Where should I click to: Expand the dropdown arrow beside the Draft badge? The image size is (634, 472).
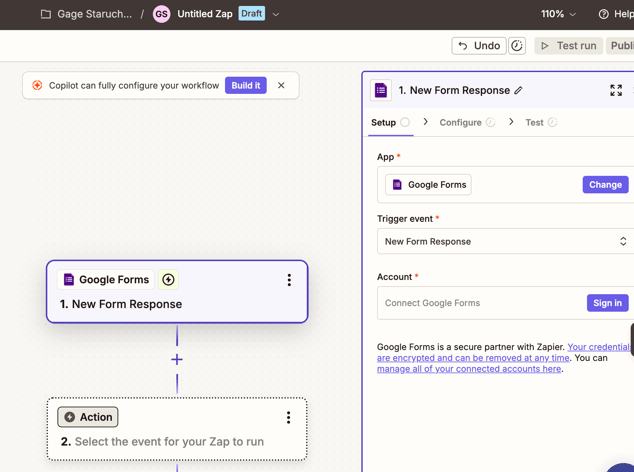(276, 14)
